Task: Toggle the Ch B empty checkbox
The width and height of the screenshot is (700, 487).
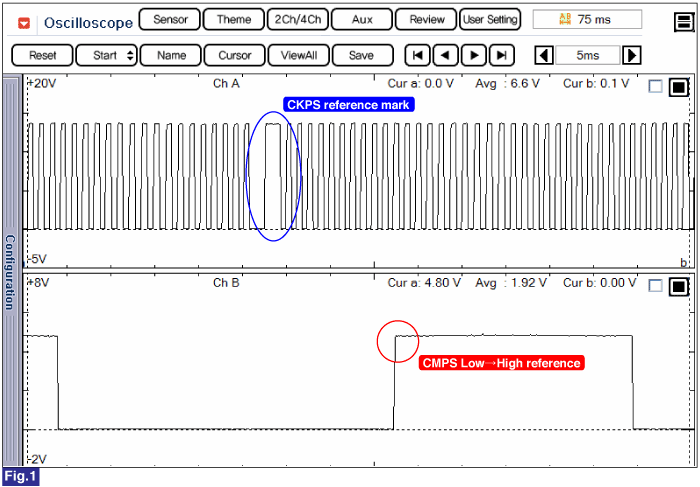Action: pyautogui.click(x=655, y=286)
